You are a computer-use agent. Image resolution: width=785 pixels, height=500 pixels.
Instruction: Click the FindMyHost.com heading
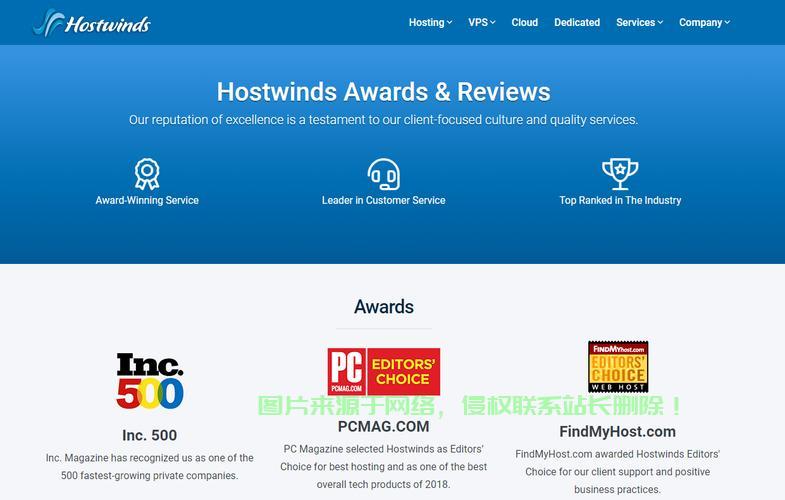coord(617,432)
